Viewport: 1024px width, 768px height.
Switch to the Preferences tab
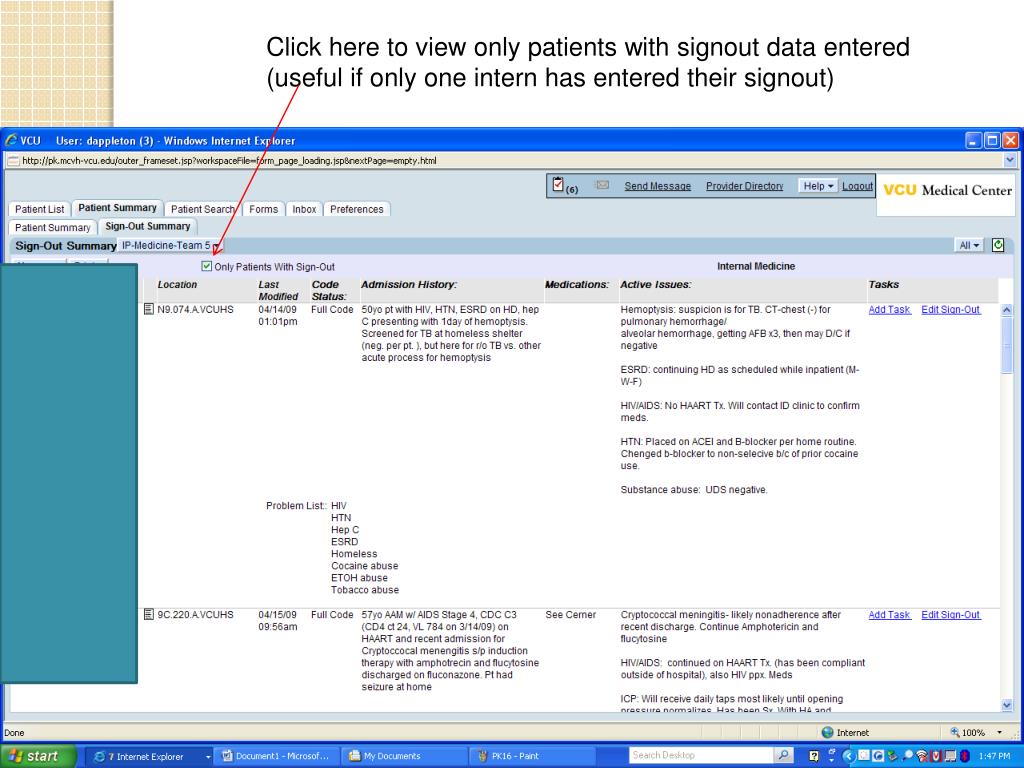[357, 209]
